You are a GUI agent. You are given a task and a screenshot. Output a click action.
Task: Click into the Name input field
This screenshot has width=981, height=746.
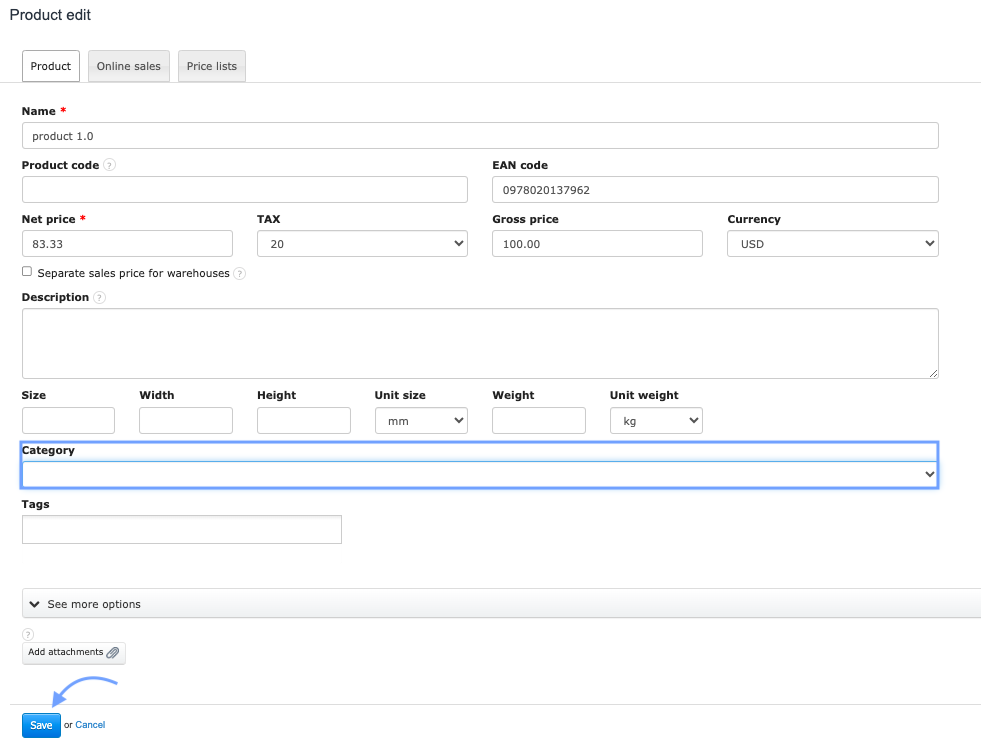tap(479, 136)
